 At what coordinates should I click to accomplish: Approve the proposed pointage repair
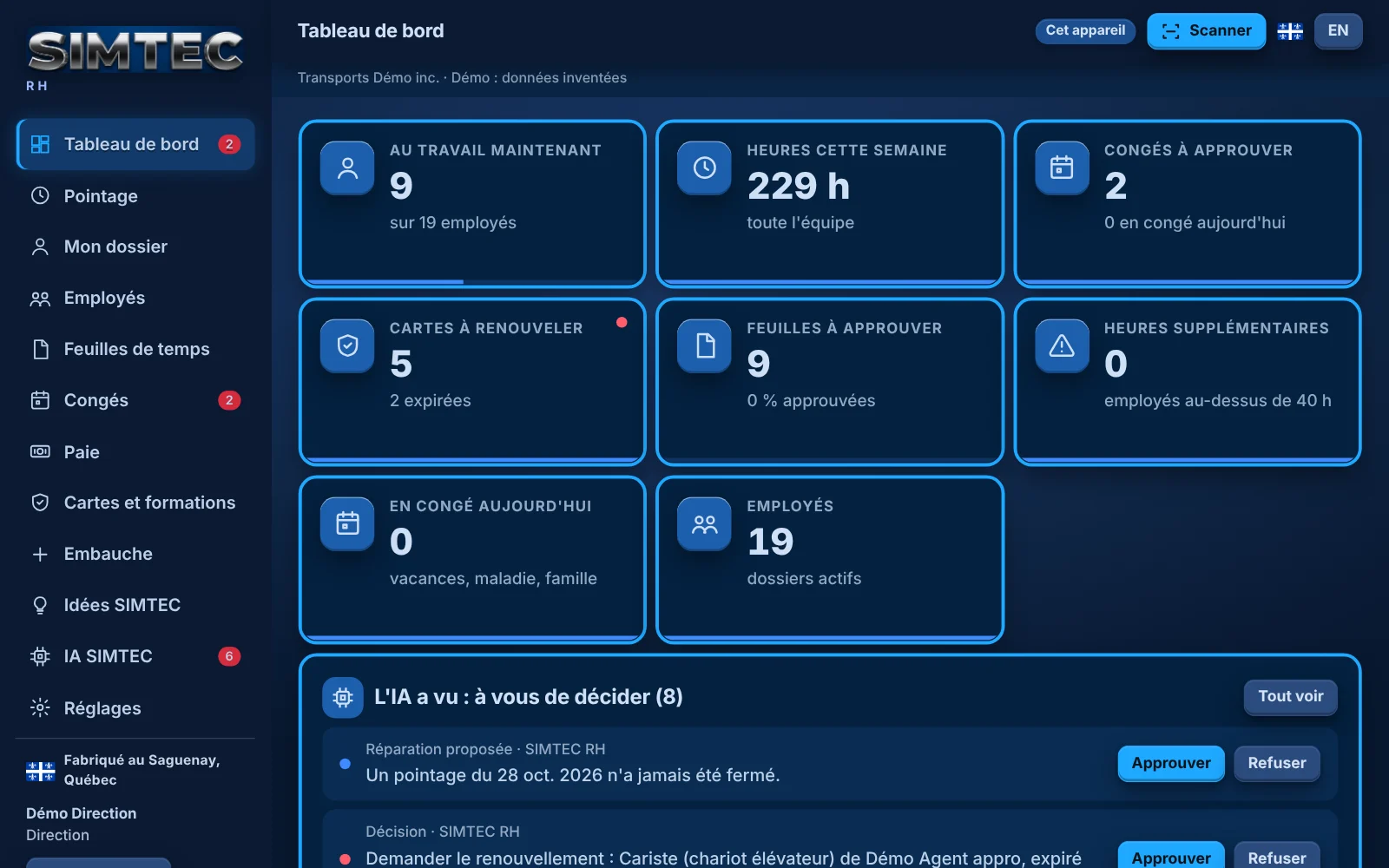click(1171, 763)
